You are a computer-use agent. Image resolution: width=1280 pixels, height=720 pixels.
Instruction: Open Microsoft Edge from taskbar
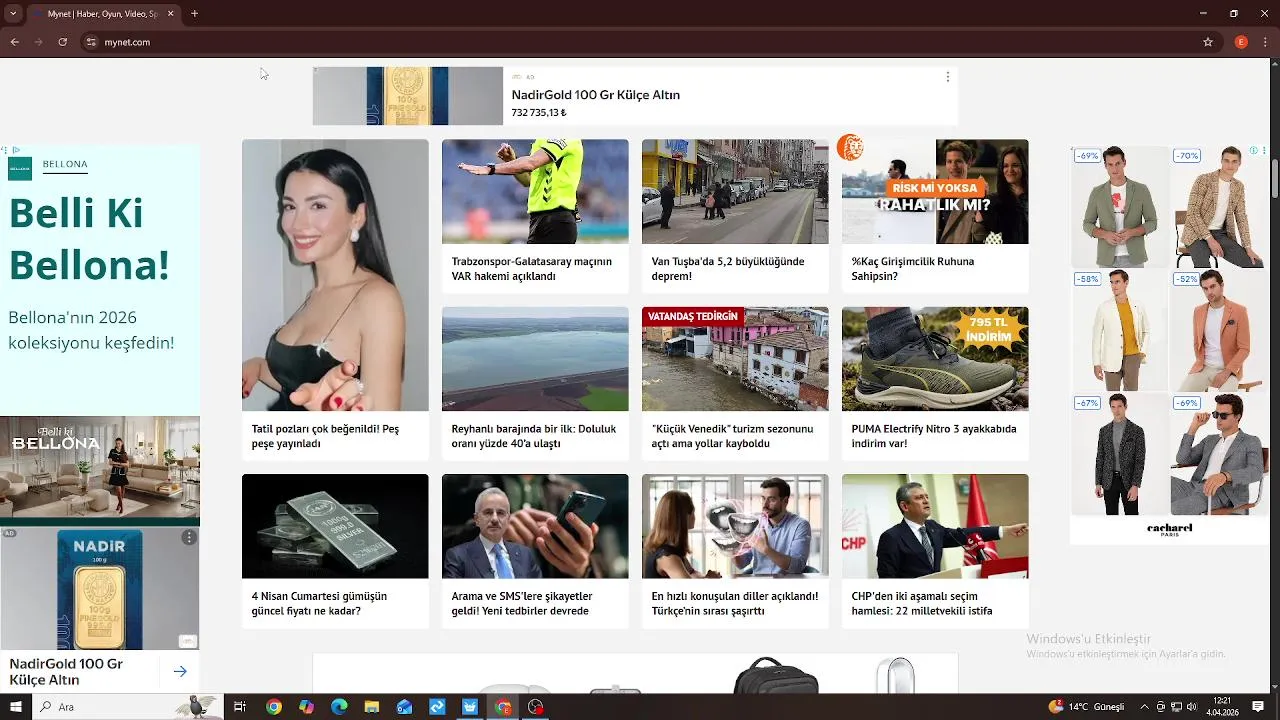point(339,707)
